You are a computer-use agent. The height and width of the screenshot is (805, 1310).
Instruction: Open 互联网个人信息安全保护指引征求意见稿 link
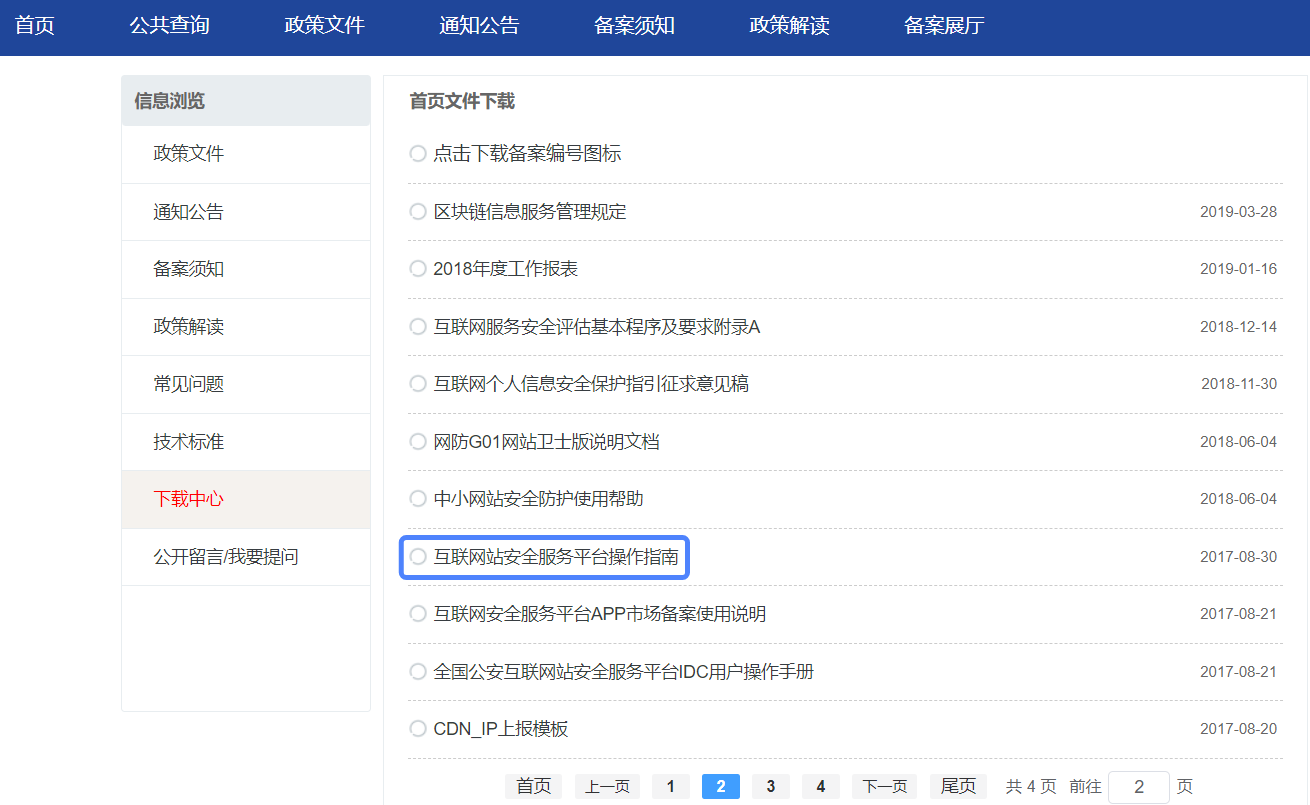[590, 384]
